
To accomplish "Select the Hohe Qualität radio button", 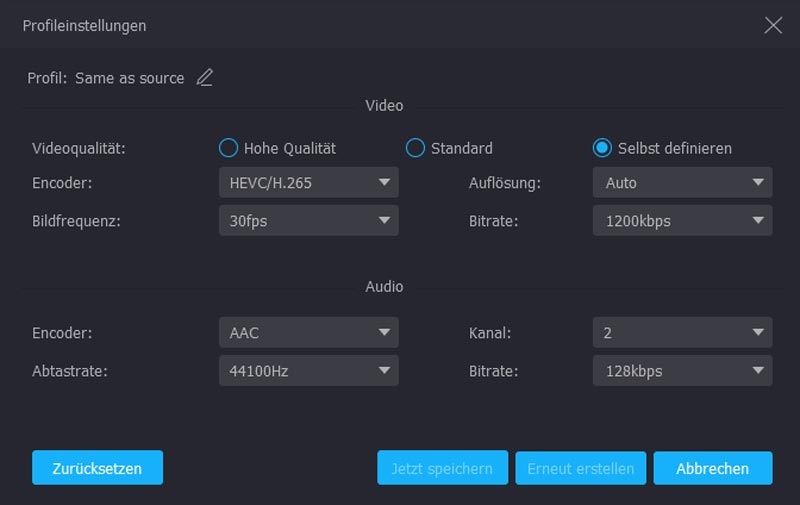I will point(228,148).
